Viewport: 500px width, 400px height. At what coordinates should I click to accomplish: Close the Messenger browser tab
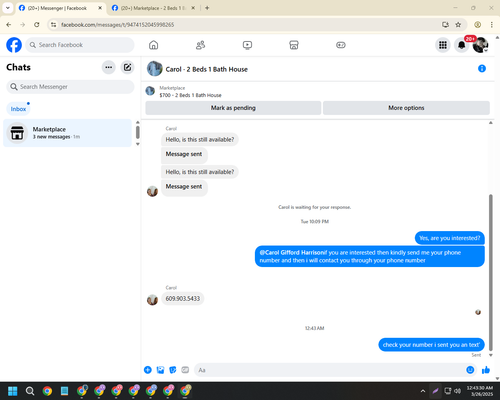(100, 8)
